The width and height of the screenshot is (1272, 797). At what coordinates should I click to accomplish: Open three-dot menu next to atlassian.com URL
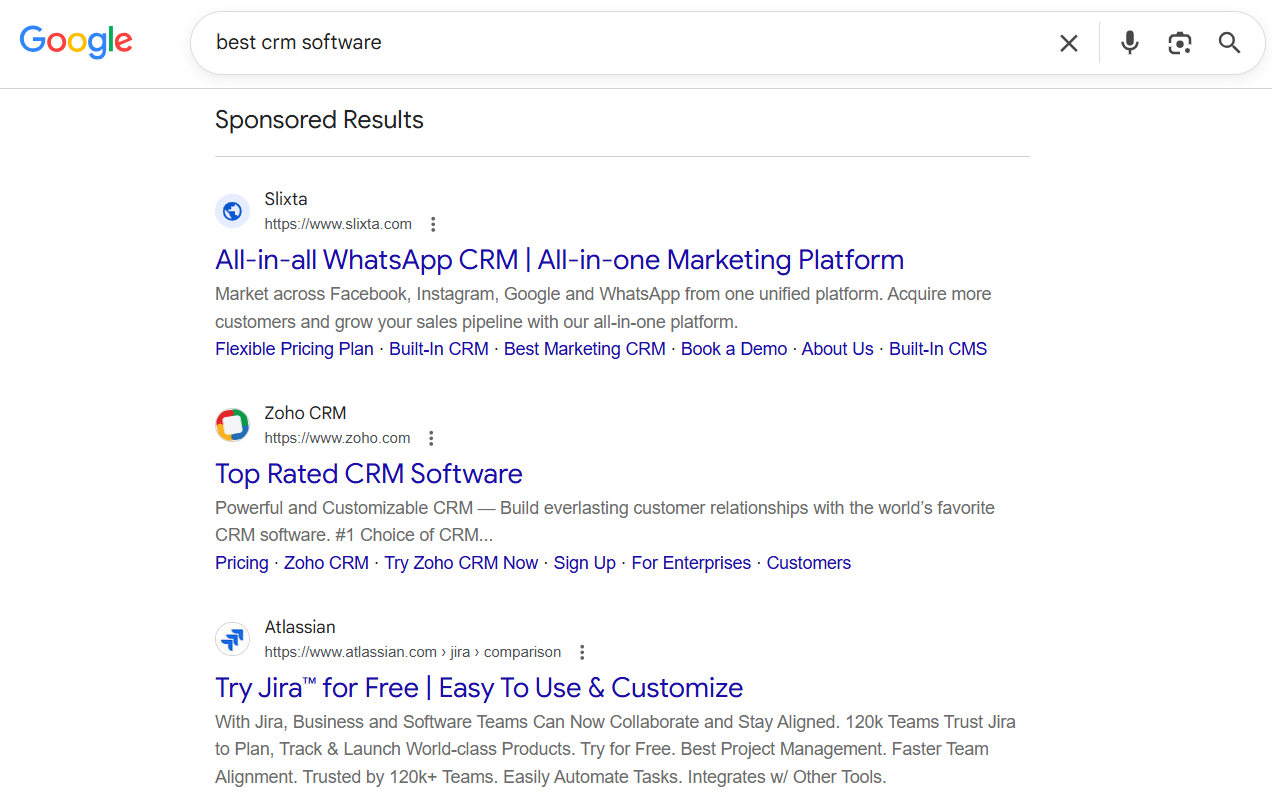point(582,652)
